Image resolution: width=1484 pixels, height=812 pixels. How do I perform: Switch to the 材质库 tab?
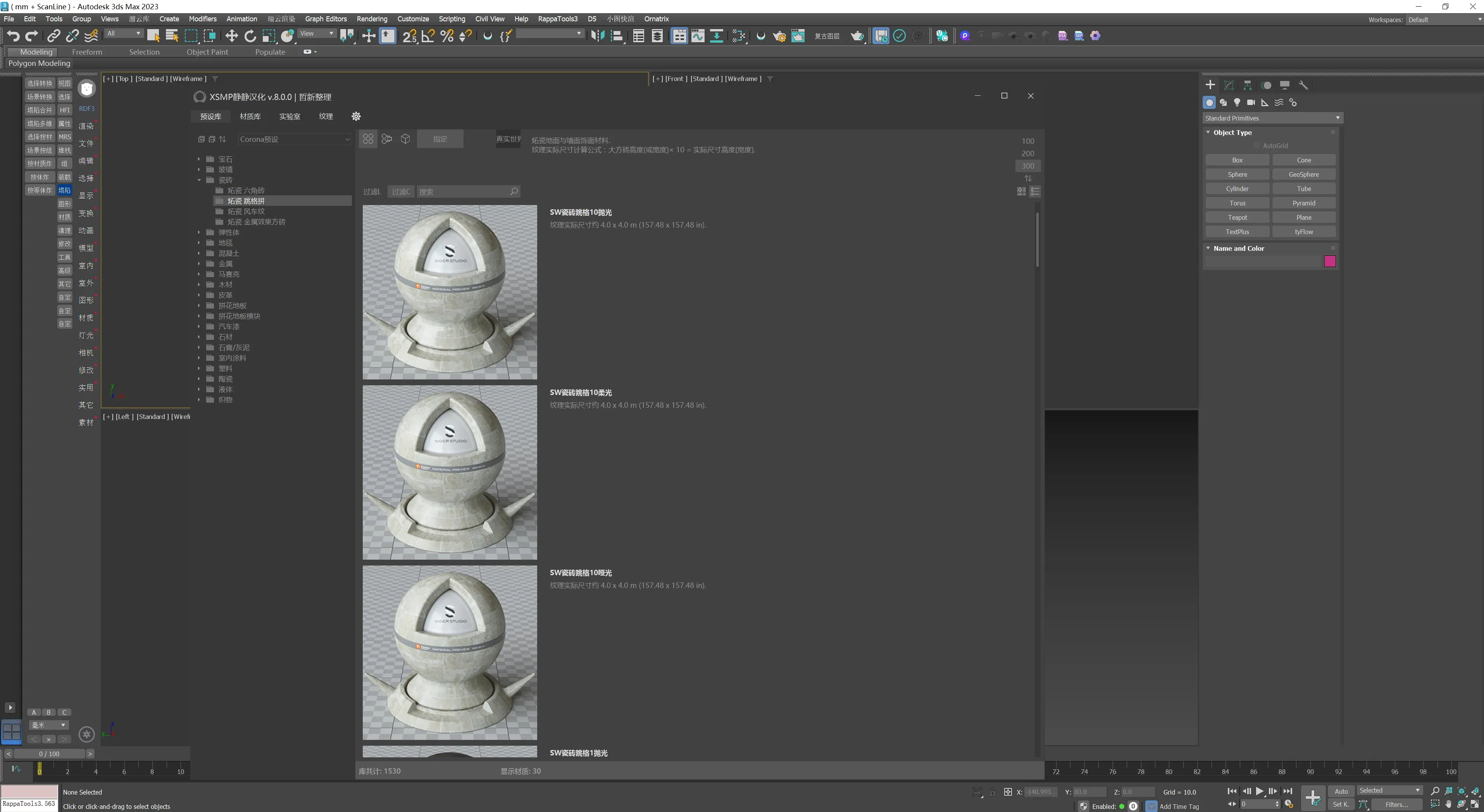[250, 116]
